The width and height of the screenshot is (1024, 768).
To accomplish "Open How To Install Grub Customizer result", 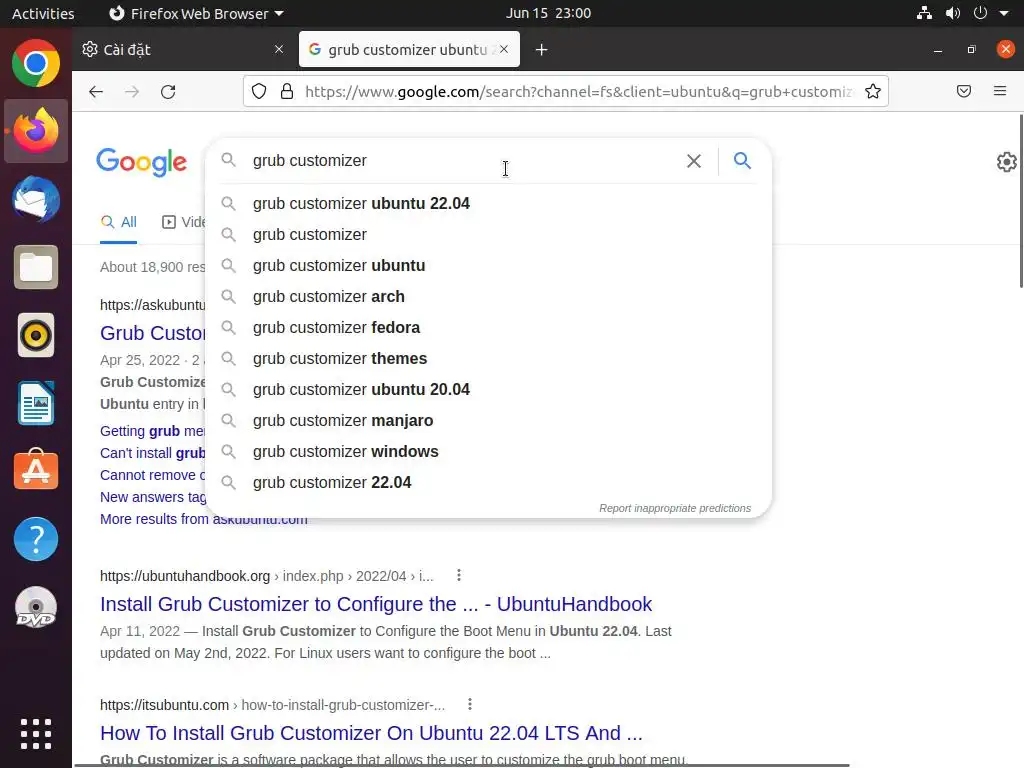I will [x=371, y=733].
